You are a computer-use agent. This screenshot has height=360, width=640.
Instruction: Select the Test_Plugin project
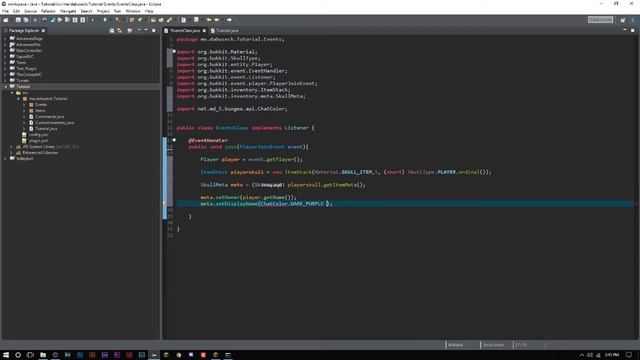point(26,69)
